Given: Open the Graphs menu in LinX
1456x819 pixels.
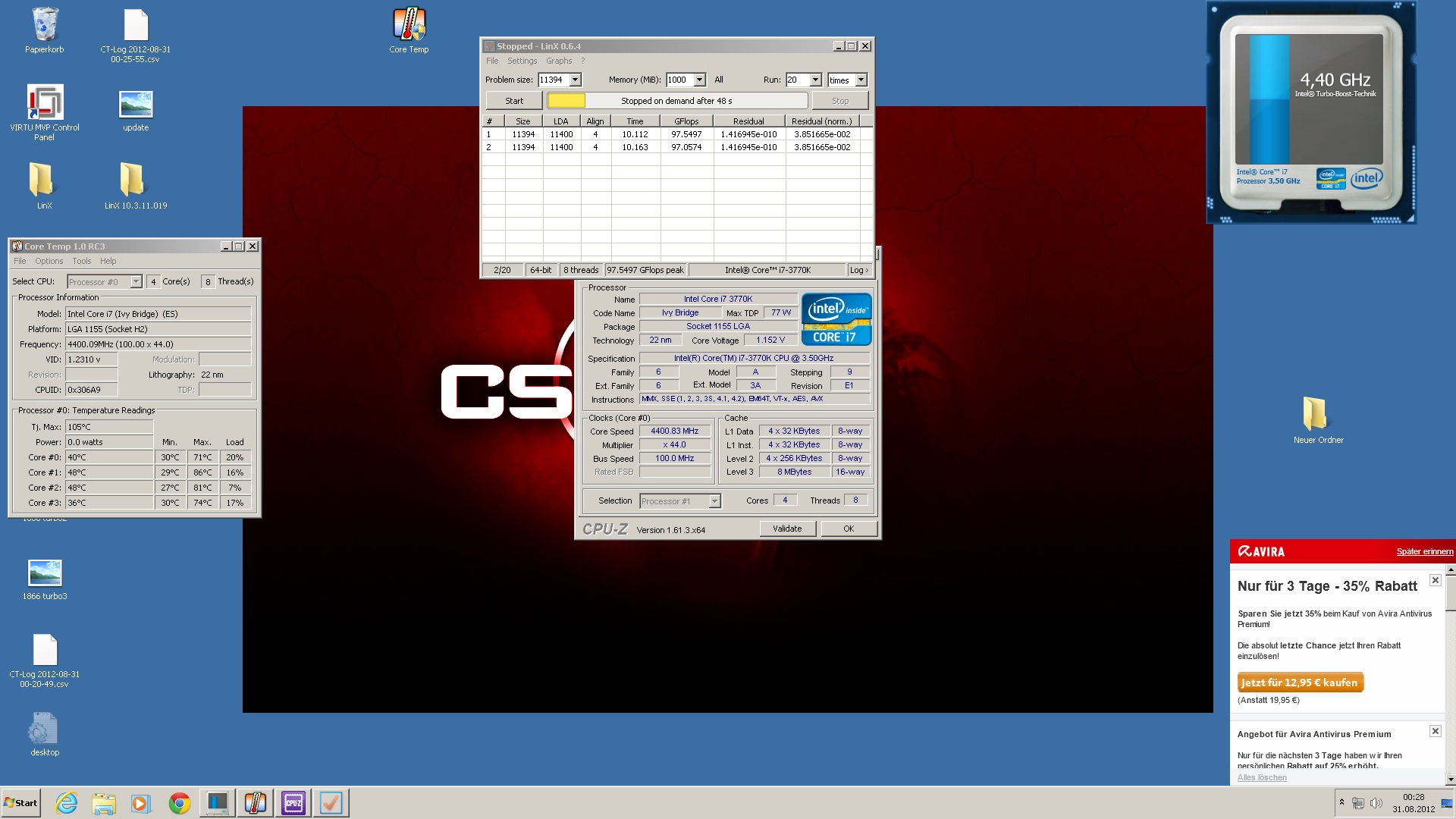Looking at the screenshot, I should coord(558,61).
